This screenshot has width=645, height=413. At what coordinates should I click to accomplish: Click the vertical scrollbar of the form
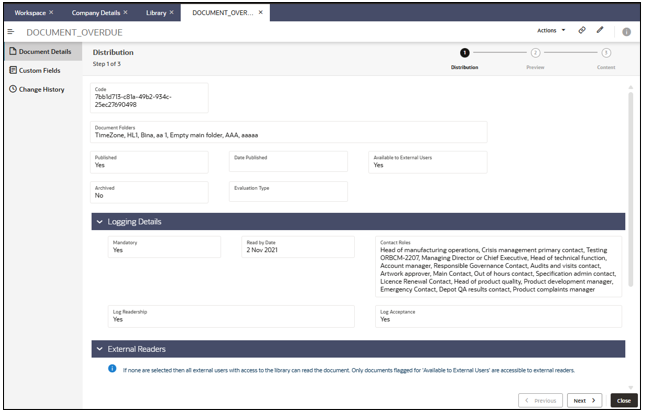point(631,189)
